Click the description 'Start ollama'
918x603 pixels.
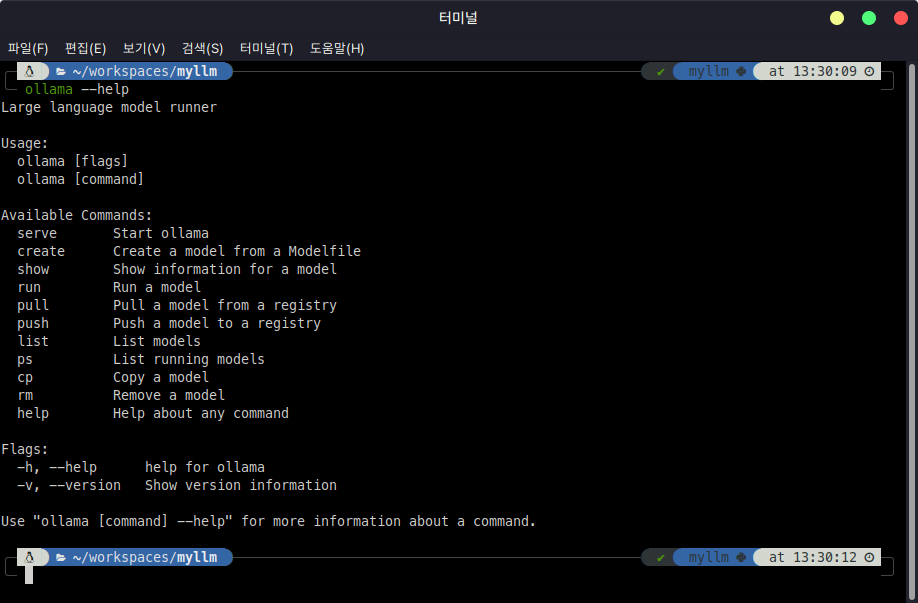161,234
